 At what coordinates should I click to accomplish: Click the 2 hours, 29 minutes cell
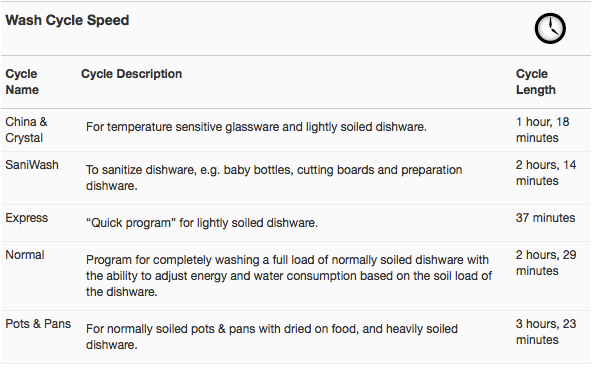546,263
